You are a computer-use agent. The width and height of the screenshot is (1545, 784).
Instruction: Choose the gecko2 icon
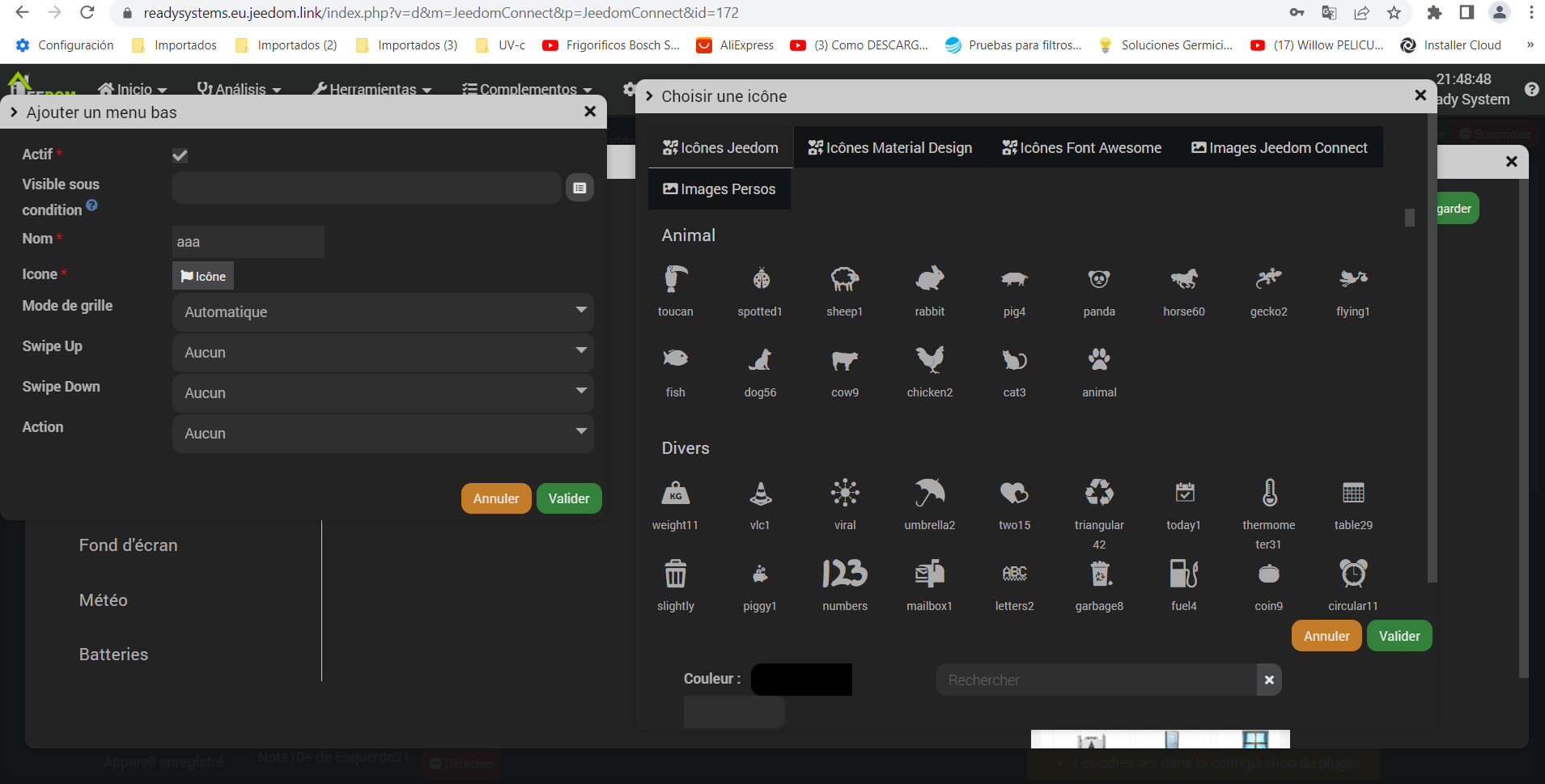pos(1269,279)
